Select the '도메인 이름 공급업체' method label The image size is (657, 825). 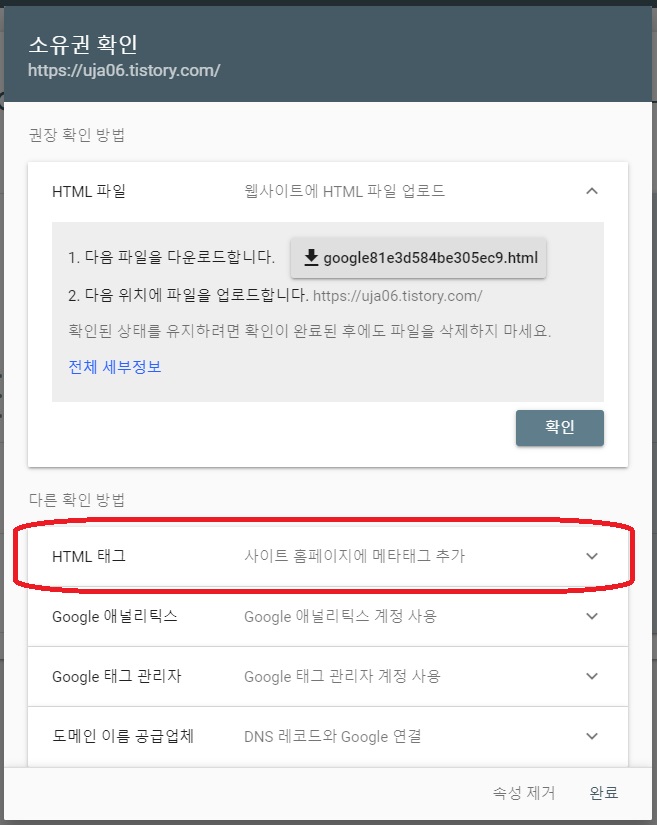tap(123, 736)
